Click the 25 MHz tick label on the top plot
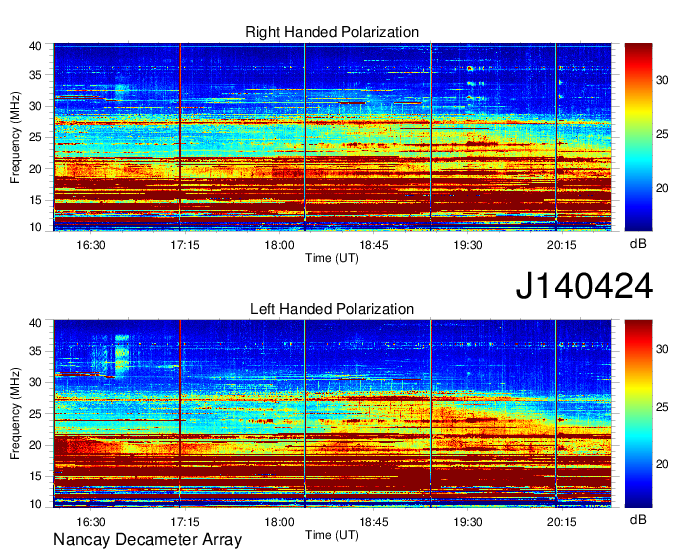The height and width of the screenshot is (552, 680). [35, 137]
